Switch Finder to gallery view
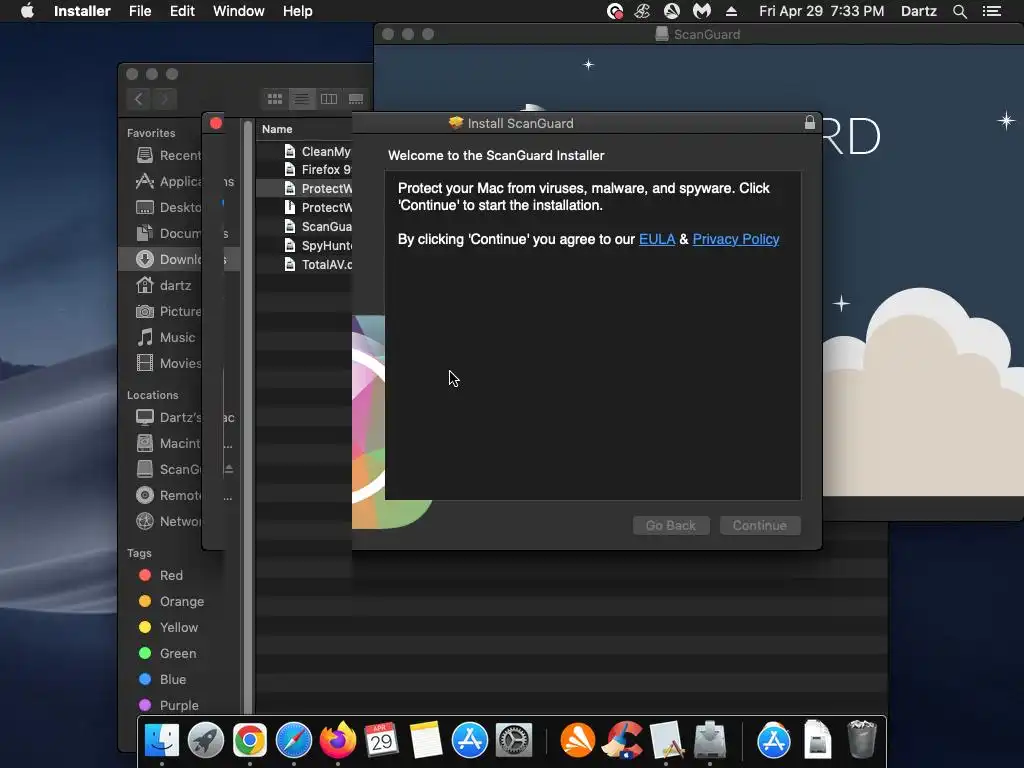The image size is (1024, 768). [356, 99]
